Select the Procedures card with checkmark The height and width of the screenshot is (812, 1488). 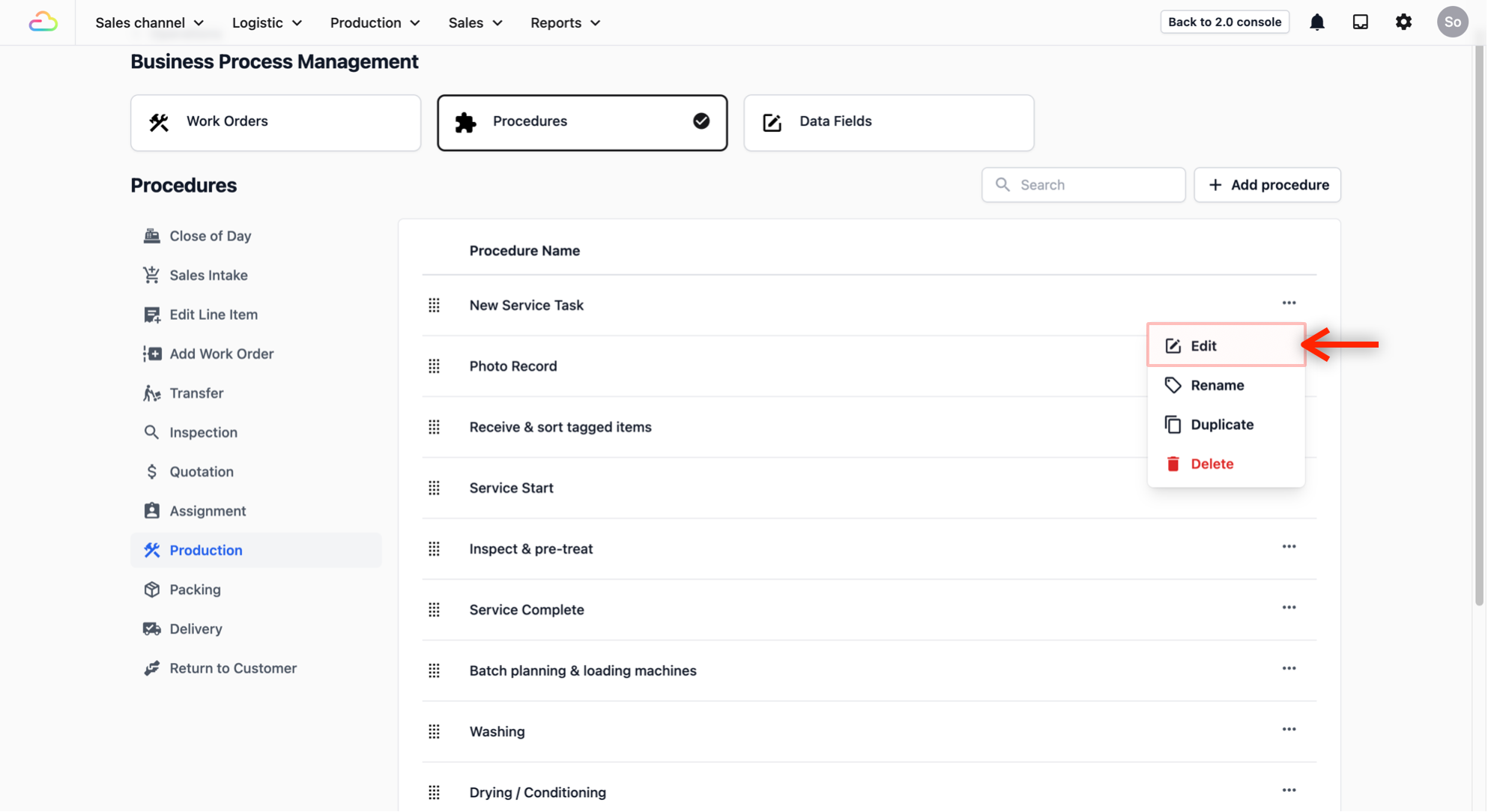(581, 122)
